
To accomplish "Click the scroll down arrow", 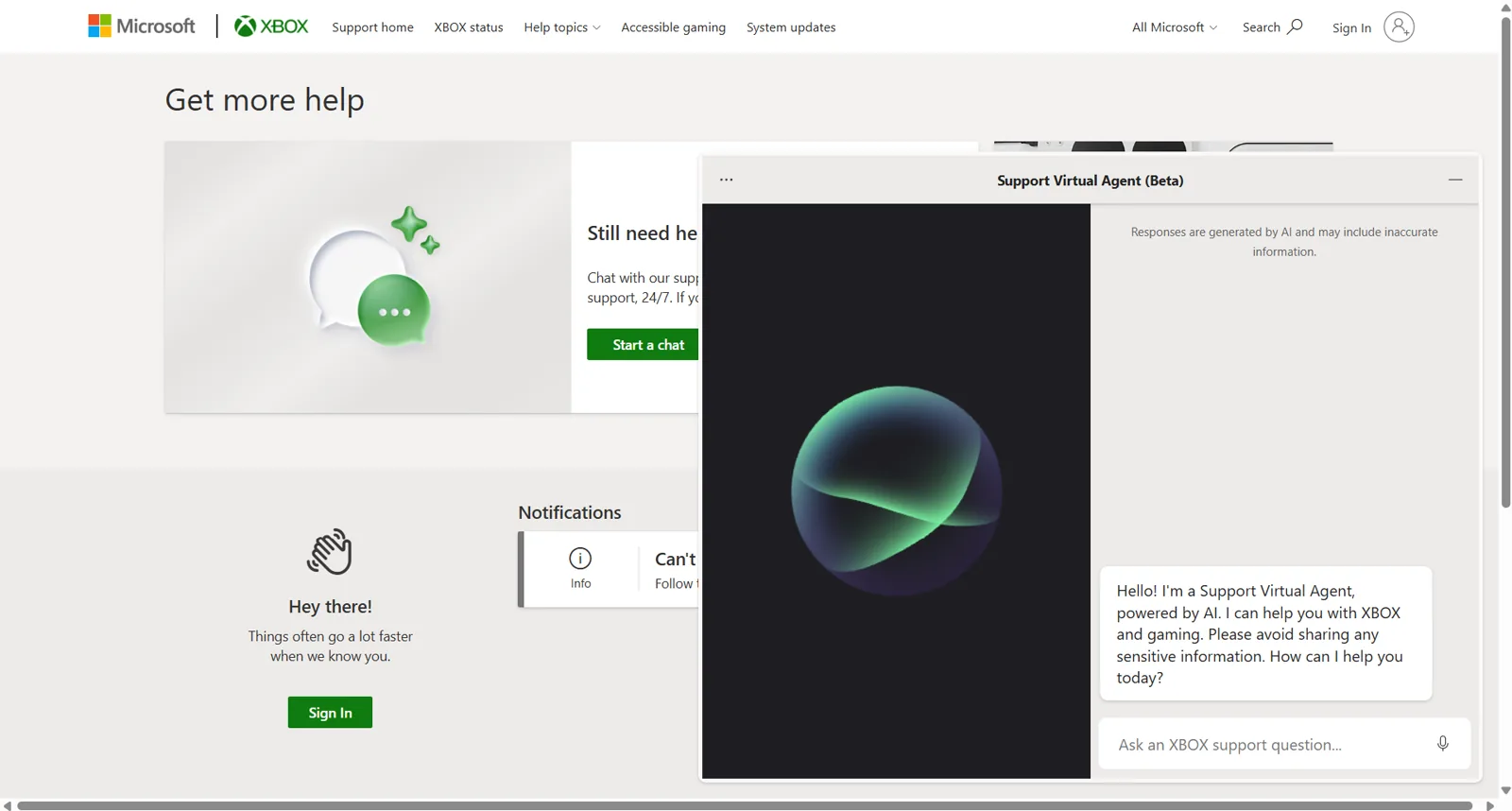I will click(1505, 790).
